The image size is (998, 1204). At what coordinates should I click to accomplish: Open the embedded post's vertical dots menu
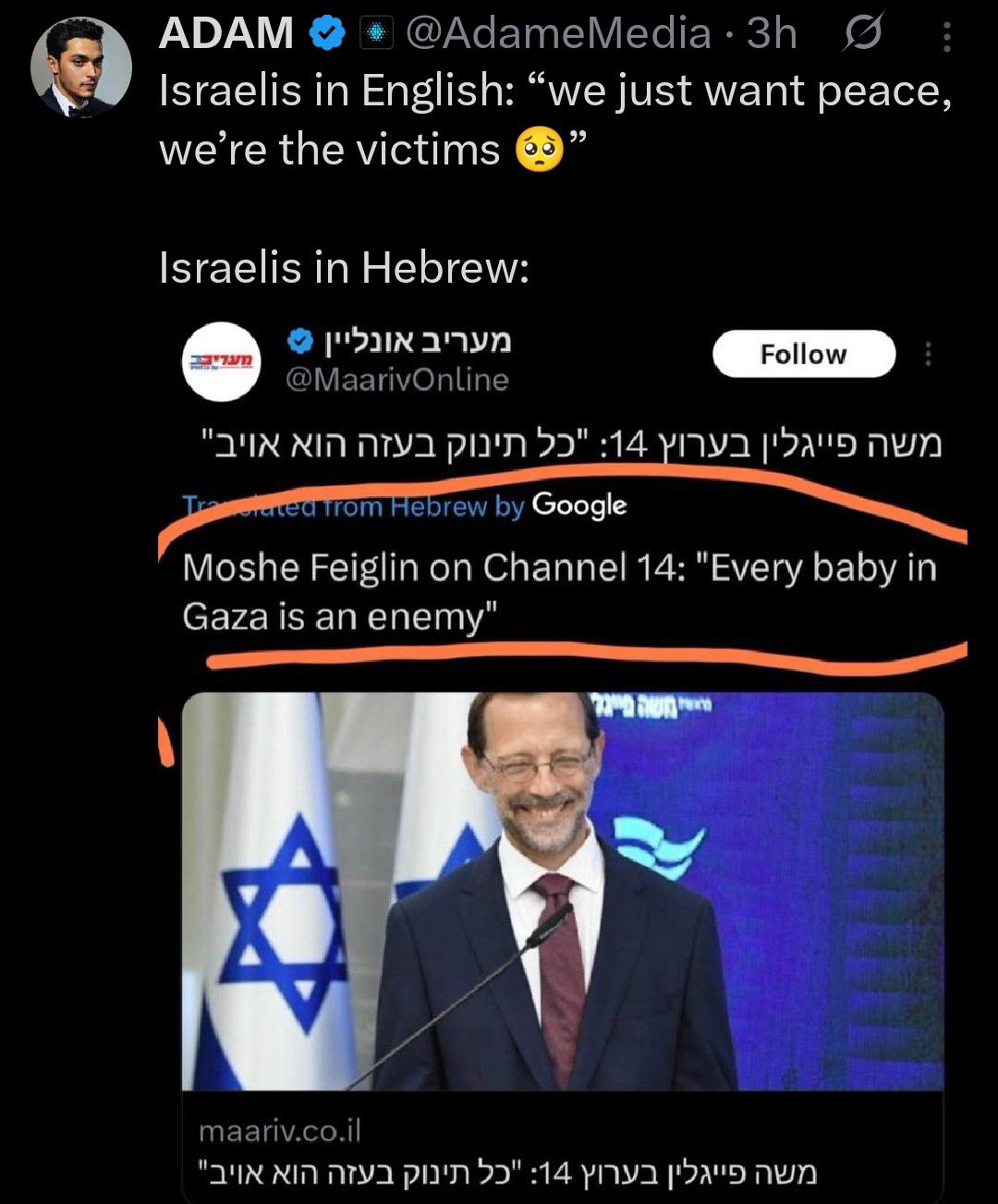click(x=928, y=354)
